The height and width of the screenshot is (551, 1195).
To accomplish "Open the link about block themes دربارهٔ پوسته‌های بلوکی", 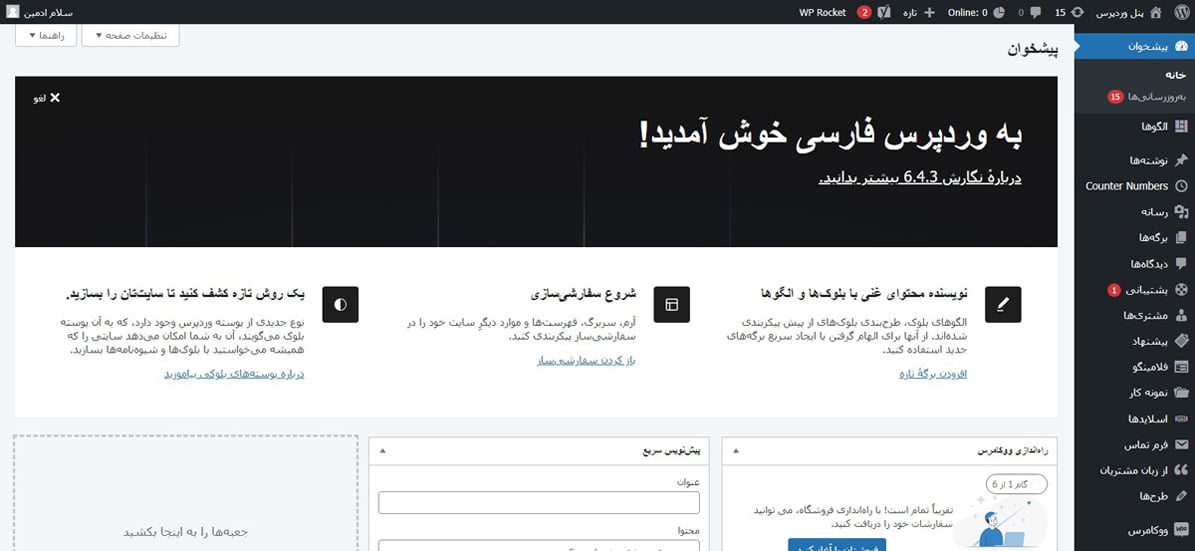I will 234,375.
